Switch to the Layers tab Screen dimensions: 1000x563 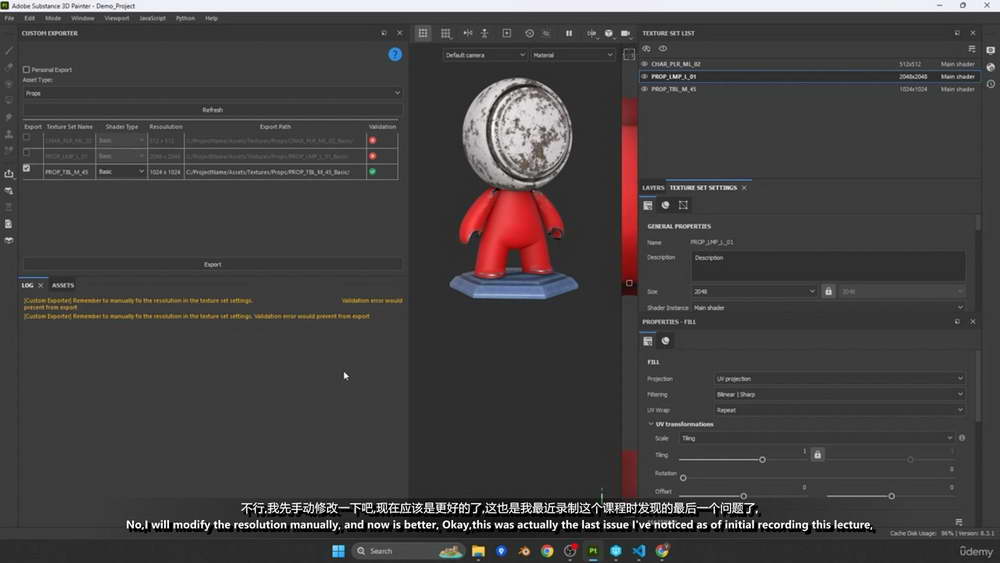652,188
